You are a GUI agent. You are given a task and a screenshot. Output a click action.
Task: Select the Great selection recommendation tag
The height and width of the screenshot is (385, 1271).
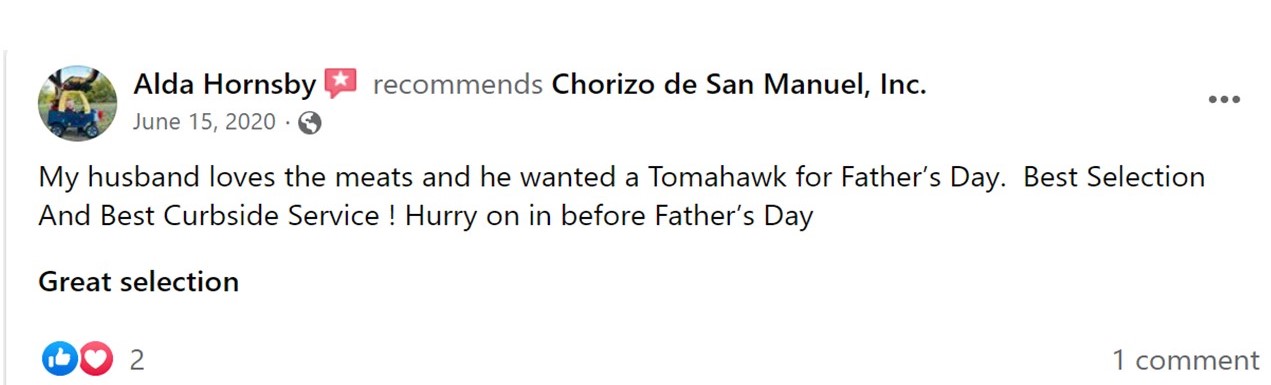(x=138, y=282)
